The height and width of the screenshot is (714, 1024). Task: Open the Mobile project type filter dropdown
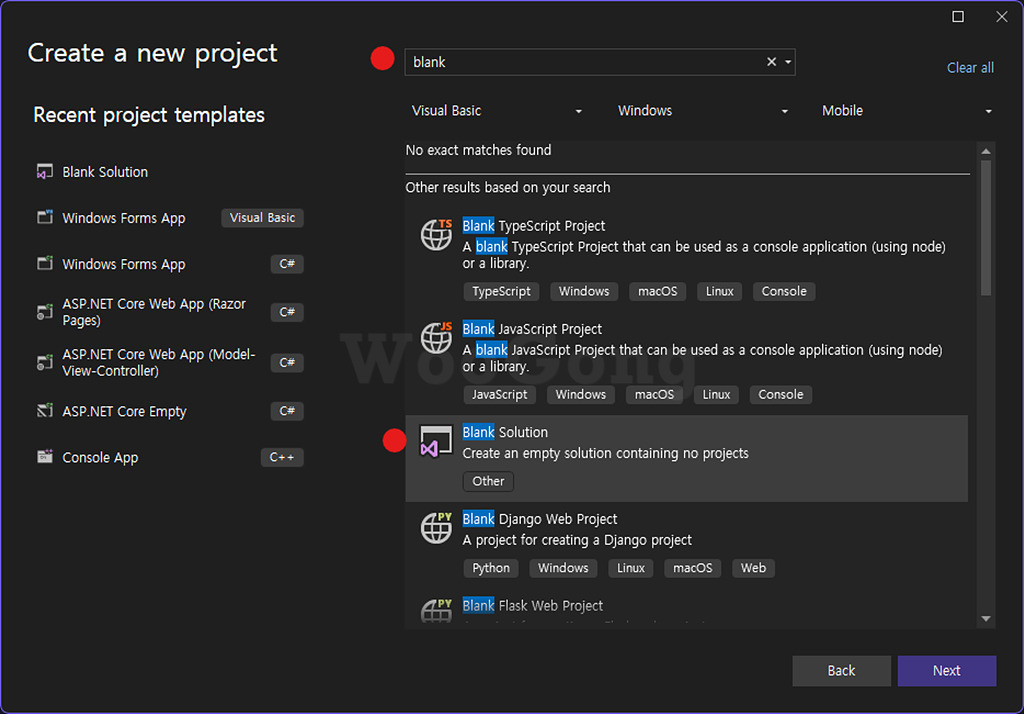(906, 111)
